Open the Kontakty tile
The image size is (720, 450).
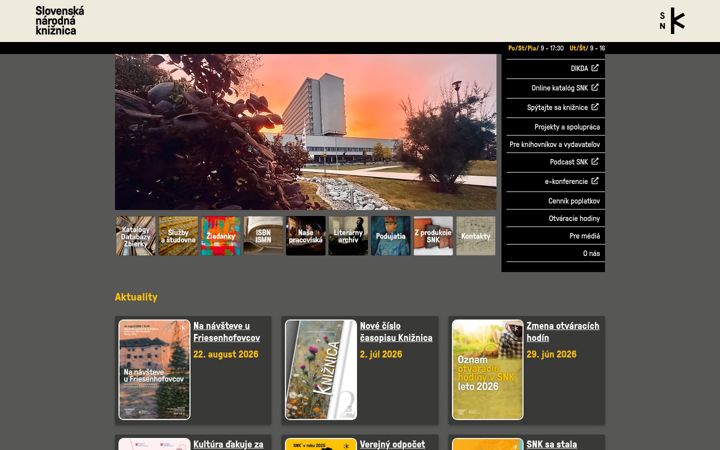[x=476, y=236]
